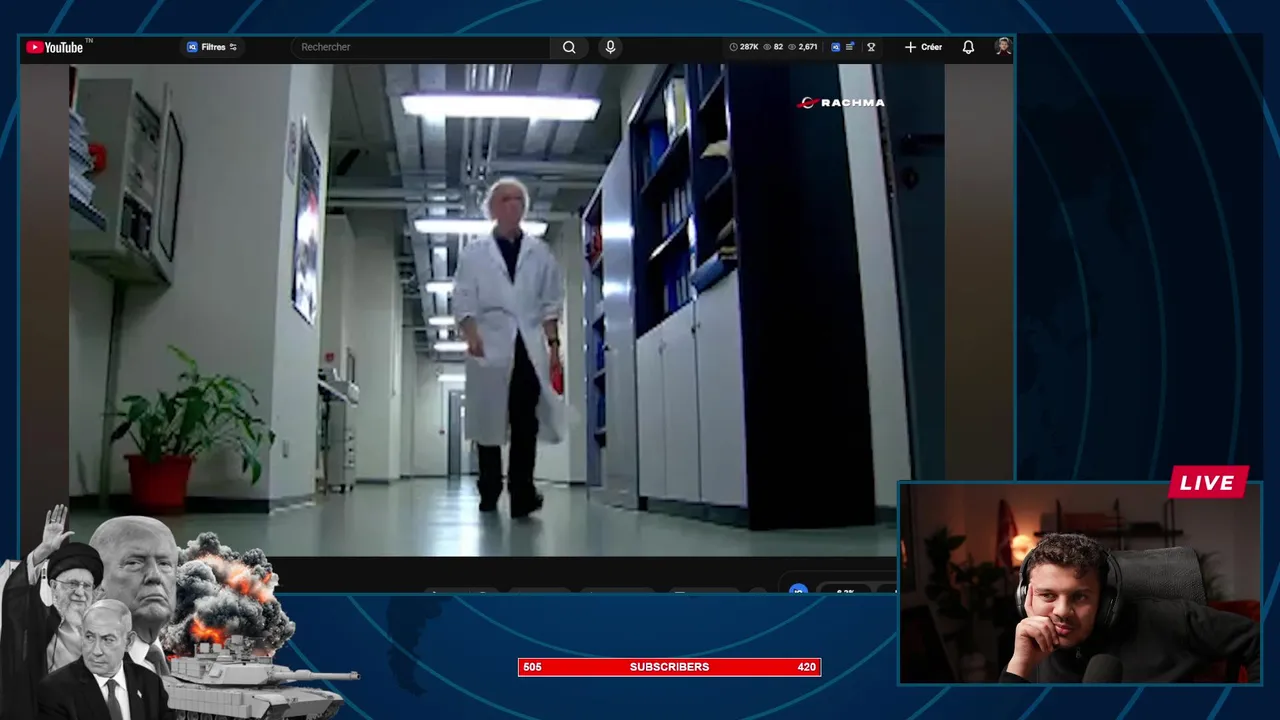This screenshot has height=720, width=1280.
Task: Click the magnifier search button
Action: coord(569,47)
